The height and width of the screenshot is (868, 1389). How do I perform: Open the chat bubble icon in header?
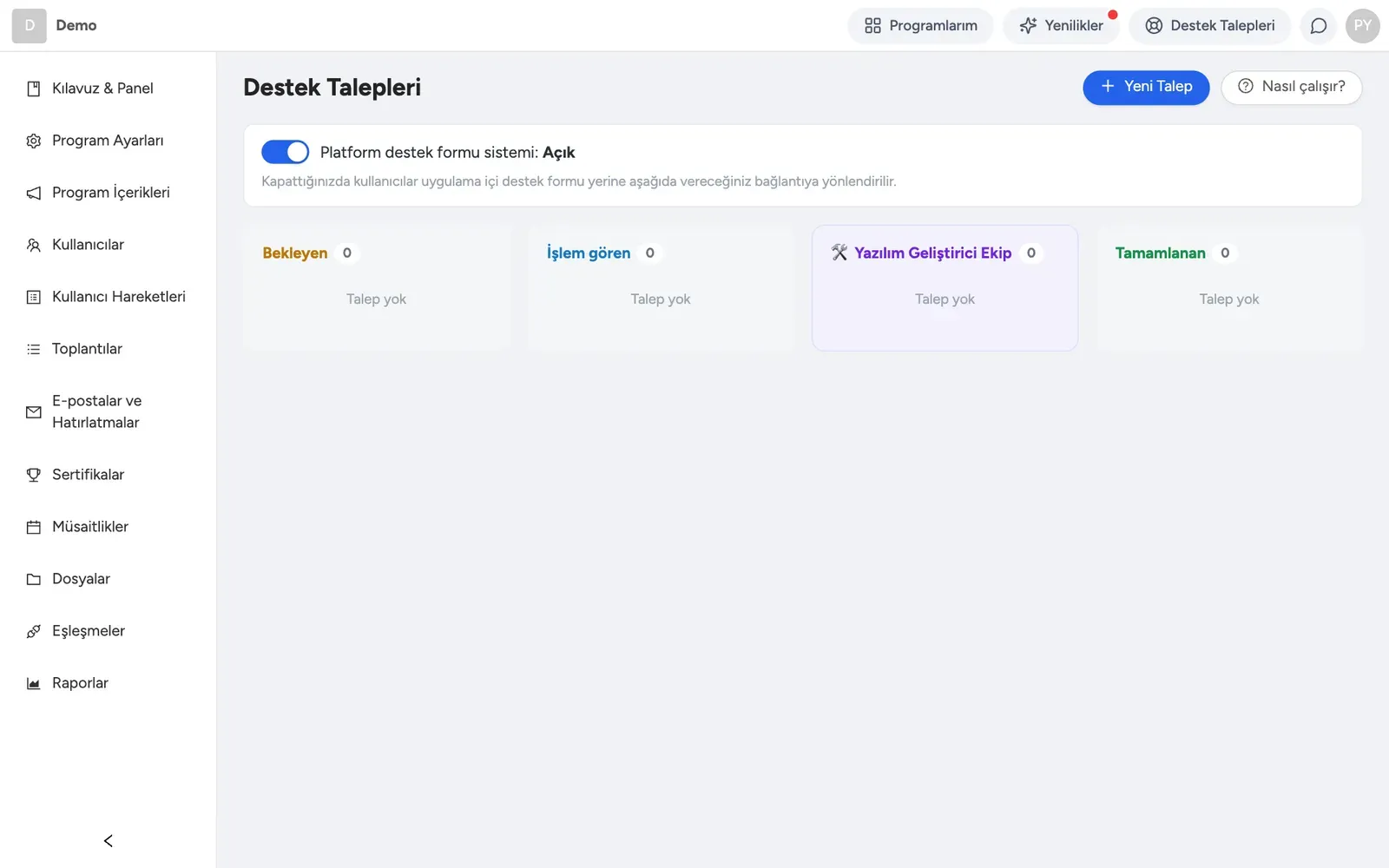1319,26
